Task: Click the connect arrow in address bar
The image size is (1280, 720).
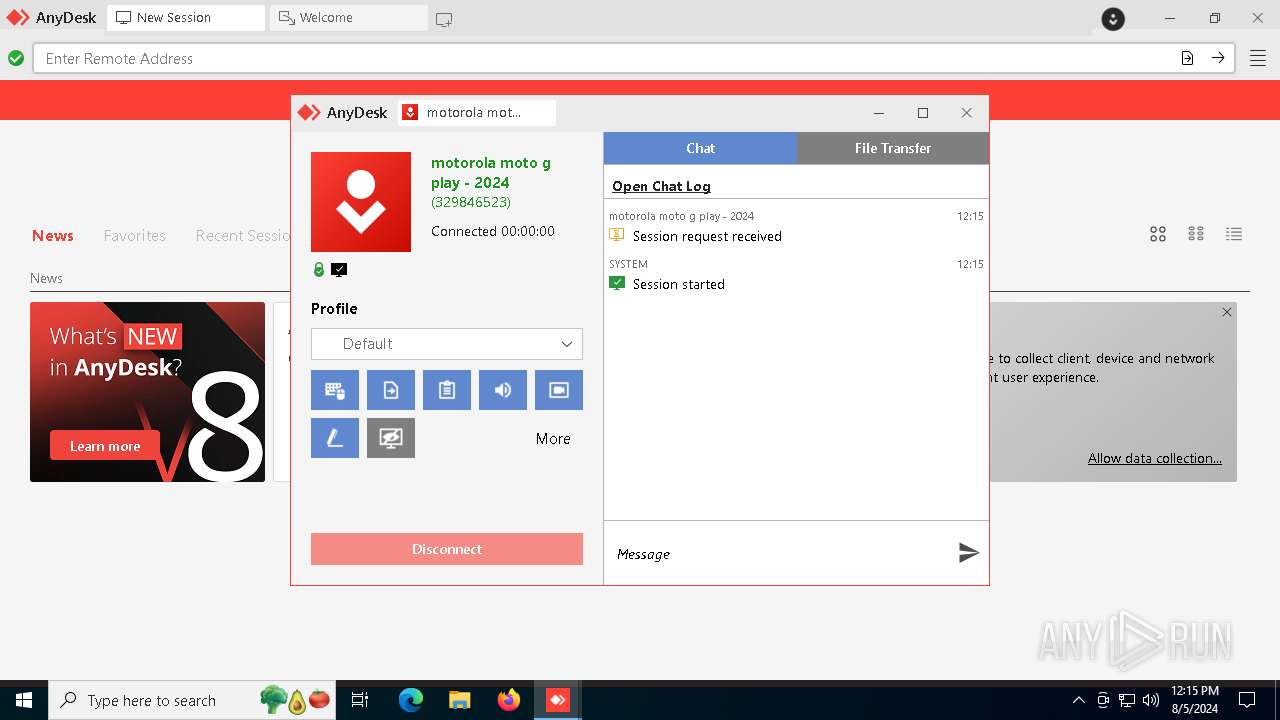Action: (x=1218, y=58)
